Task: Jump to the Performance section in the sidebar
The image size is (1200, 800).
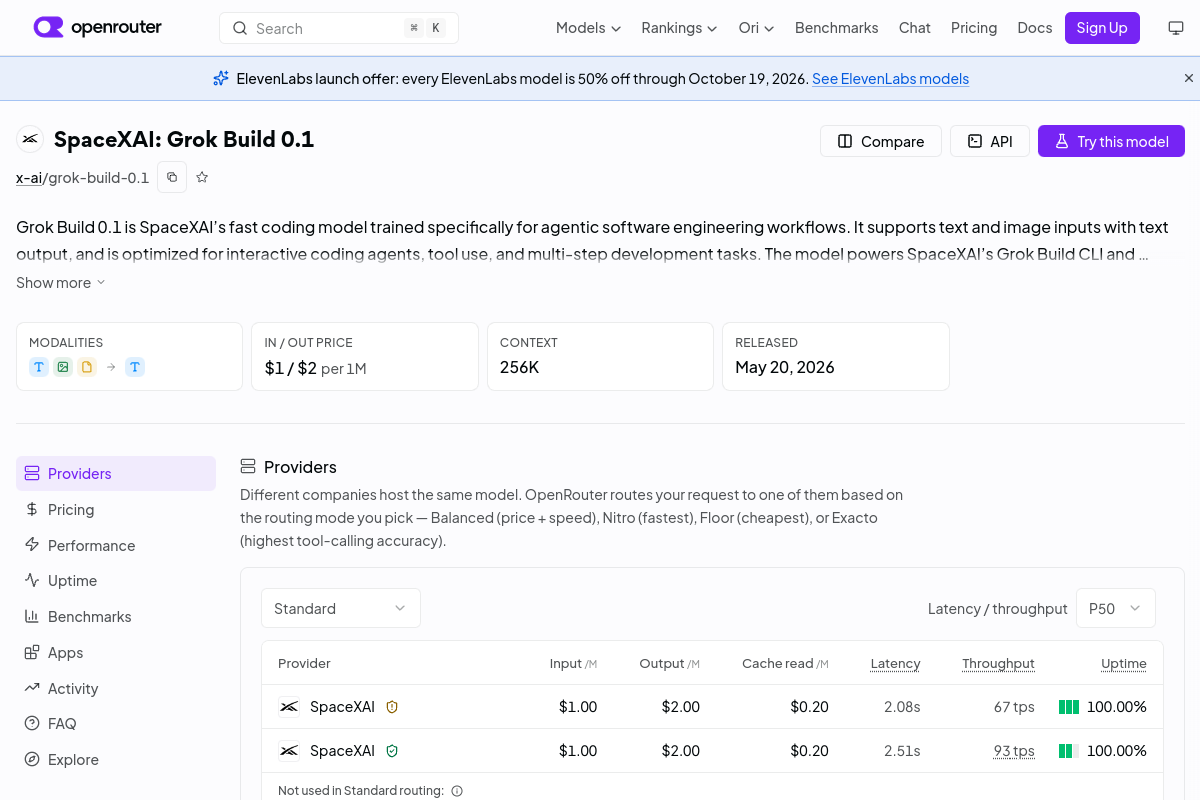Action: 116,545
